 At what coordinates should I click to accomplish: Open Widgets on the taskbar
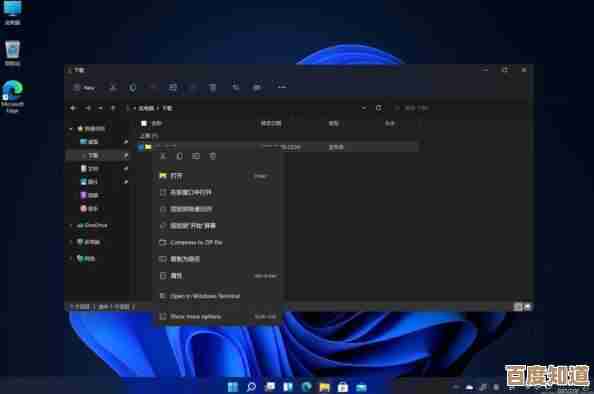[288, 387]
